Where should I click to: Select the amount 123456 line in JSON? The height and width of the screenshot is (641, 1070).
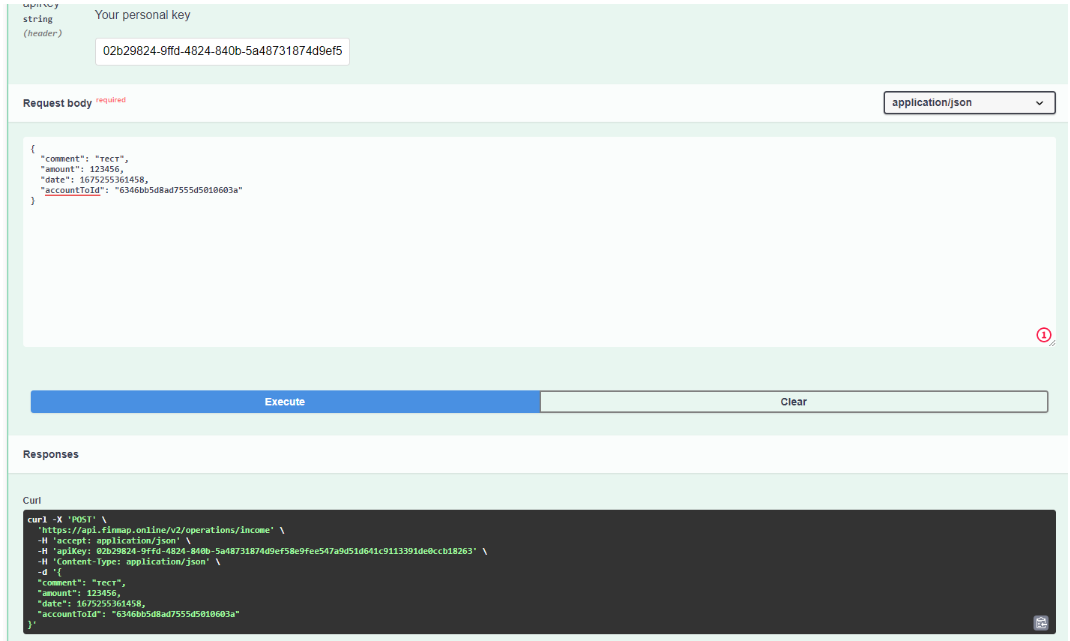[80, 168]
